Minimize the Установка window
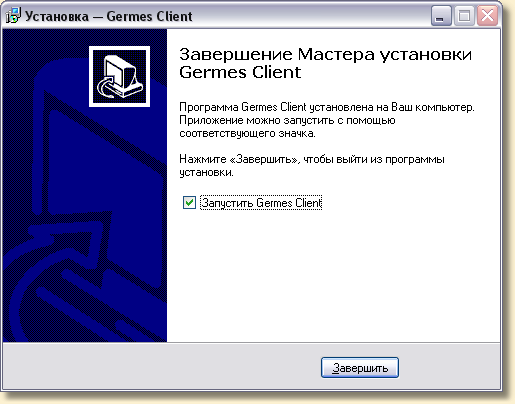 click(x=441, y=16)
